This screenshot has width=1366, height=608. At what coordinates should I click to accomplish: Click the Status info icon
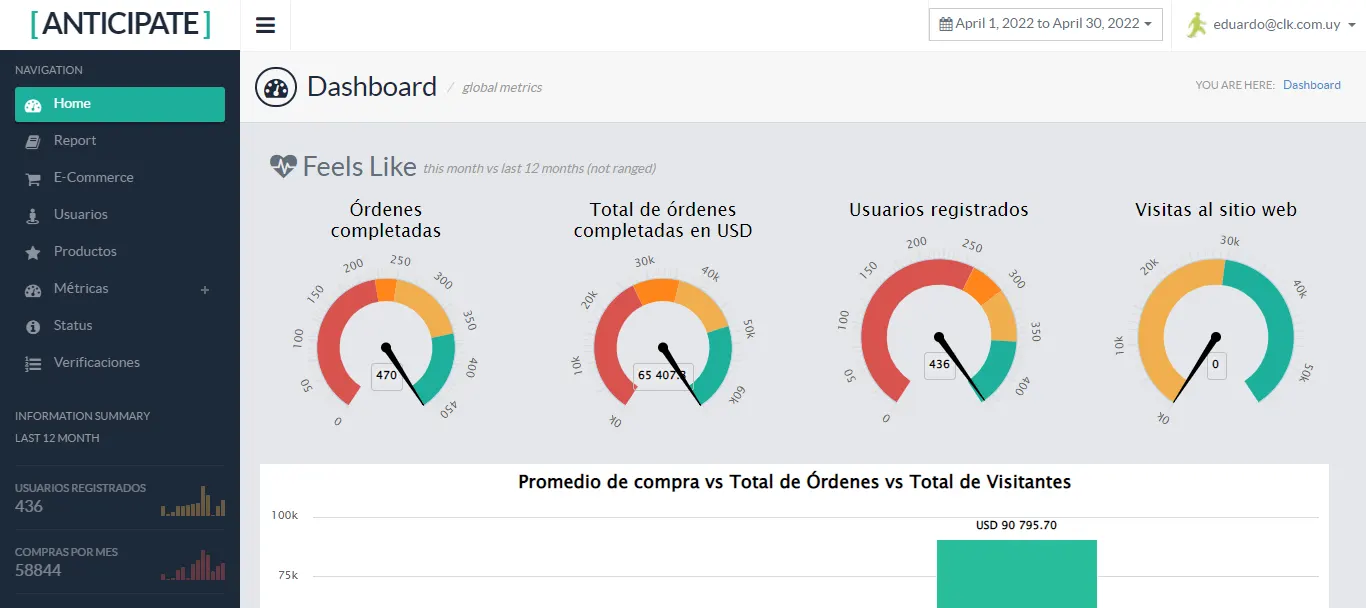pyautogui.click(x=33, y=326)
